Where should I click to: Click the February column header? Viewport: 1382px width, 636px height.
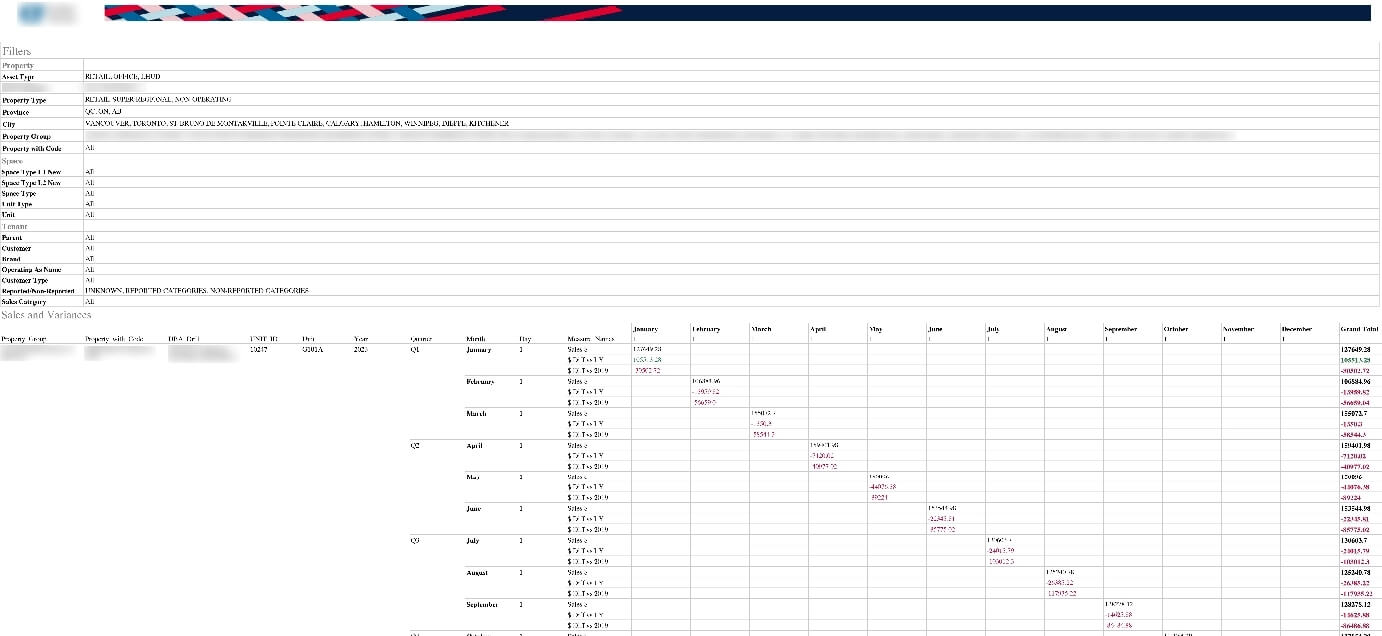[x=706, y=329]
